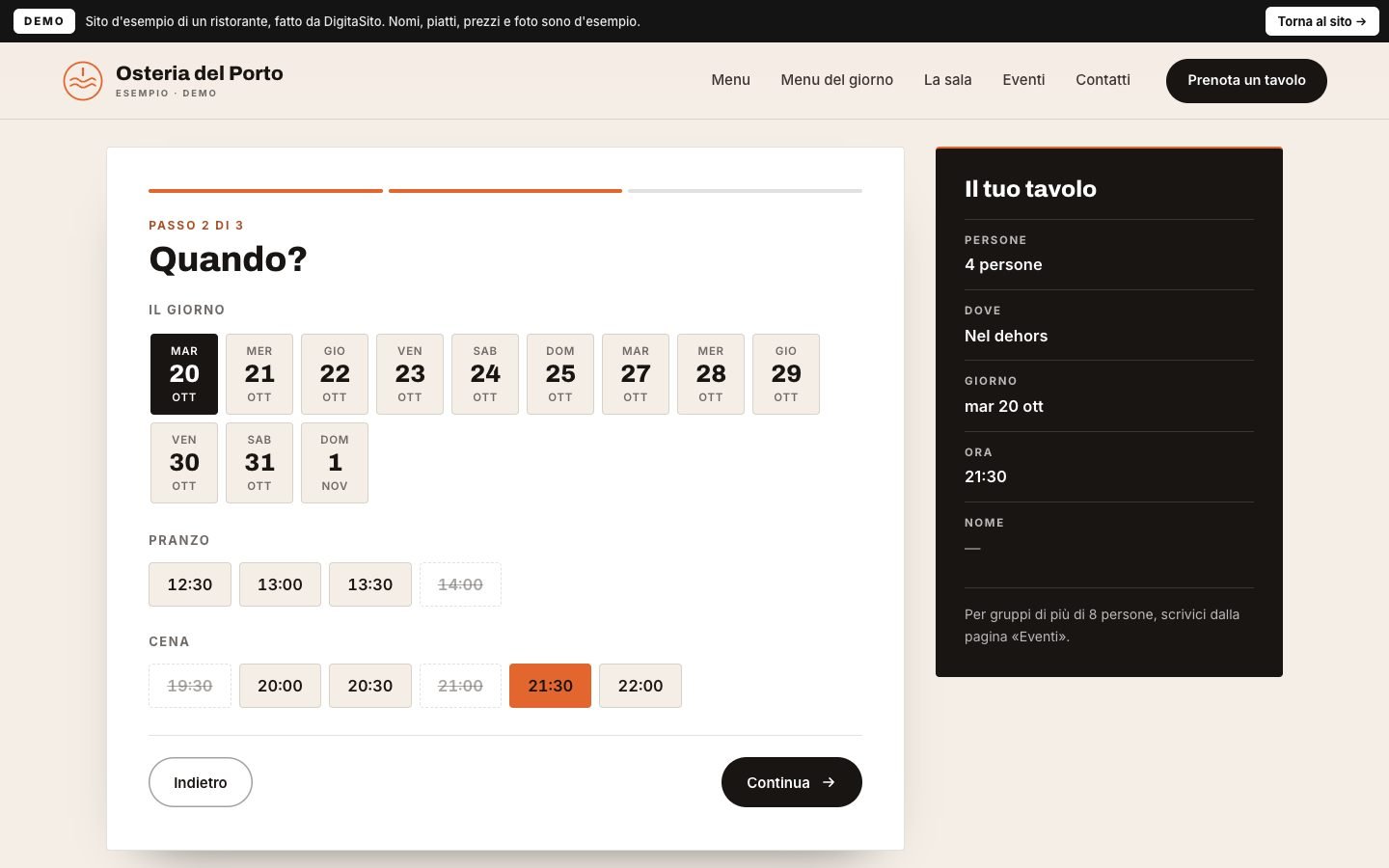Pick Saturday 24 Ott date

485,374
